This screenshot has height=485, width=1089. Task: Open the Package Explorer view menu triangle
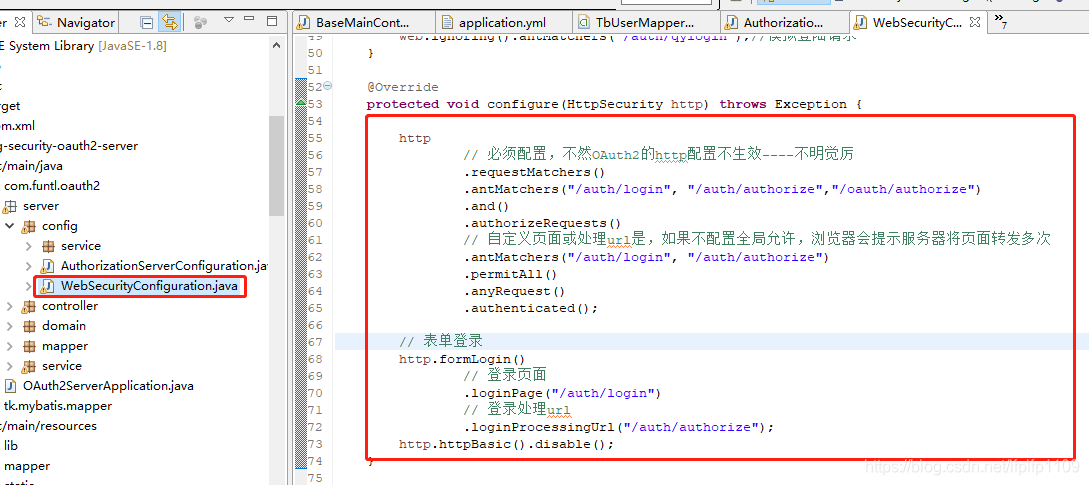pos(229,21)
